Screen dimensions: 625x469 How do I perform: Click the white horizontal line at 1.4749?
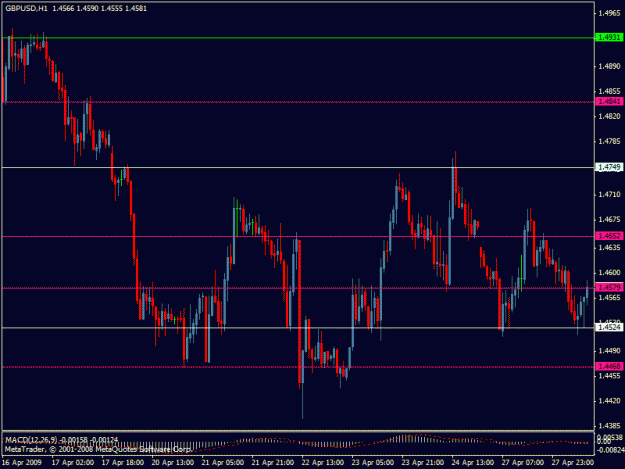click(x=298, y=167)
